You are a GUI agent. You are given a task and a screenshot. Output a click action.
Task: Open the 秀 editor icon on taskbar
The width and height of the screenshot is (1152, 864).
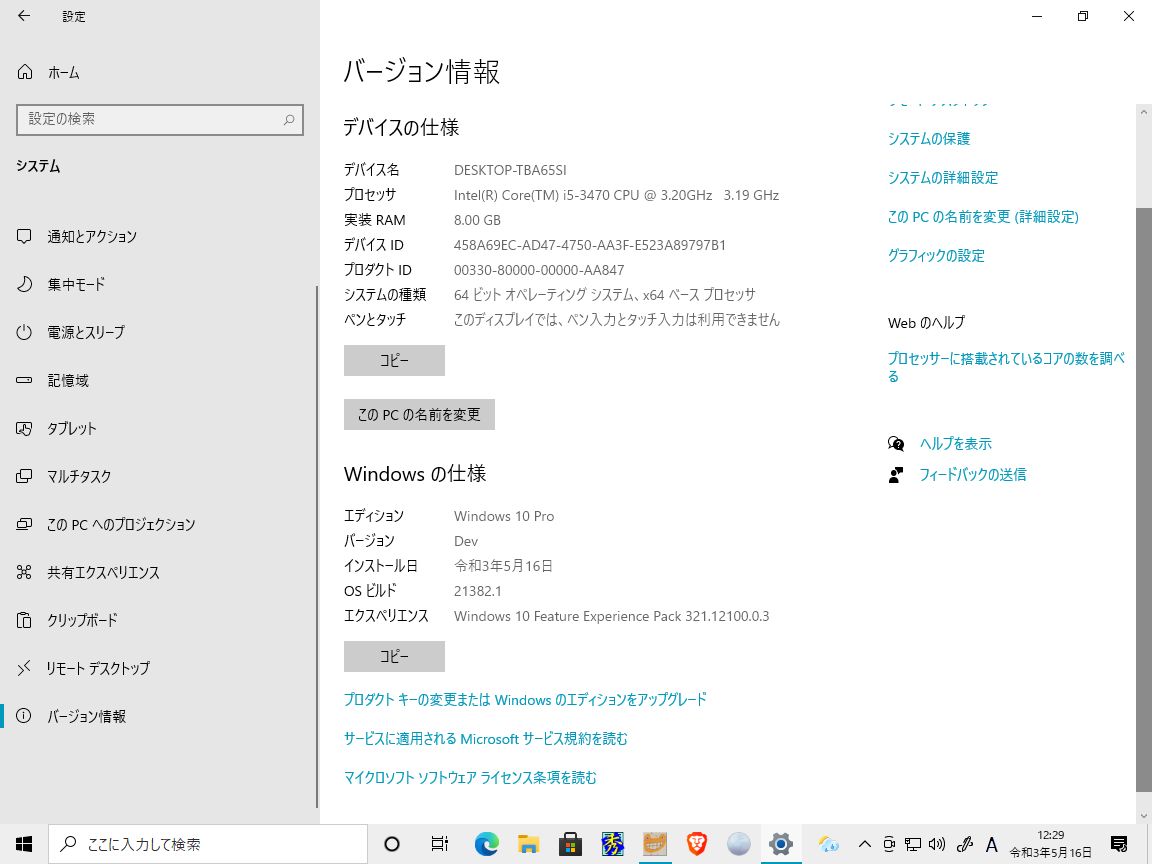[613, 844]
